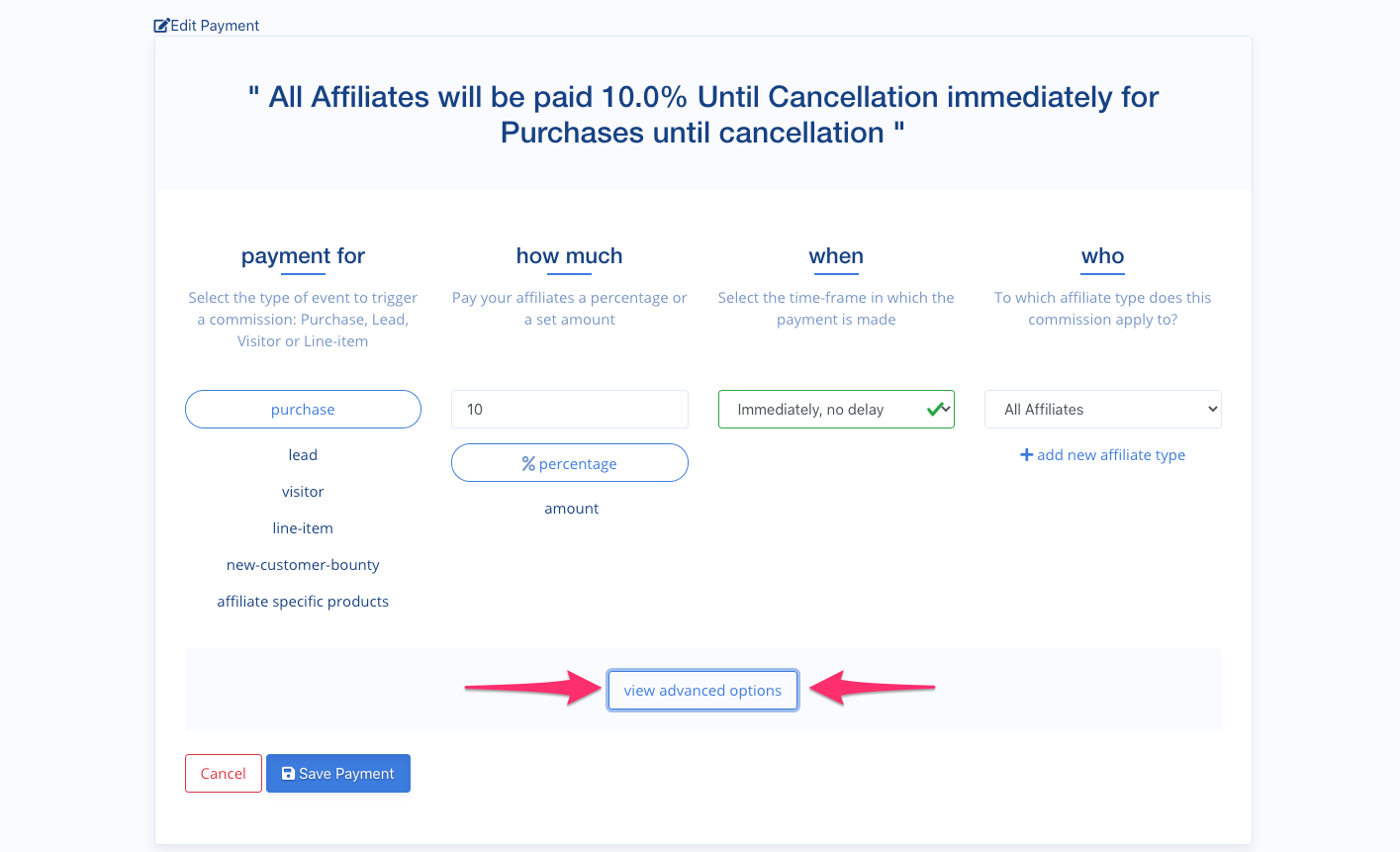Click the plus icon beside add new affiliate type
1400x852 pixels.
tap(1026, 454)
